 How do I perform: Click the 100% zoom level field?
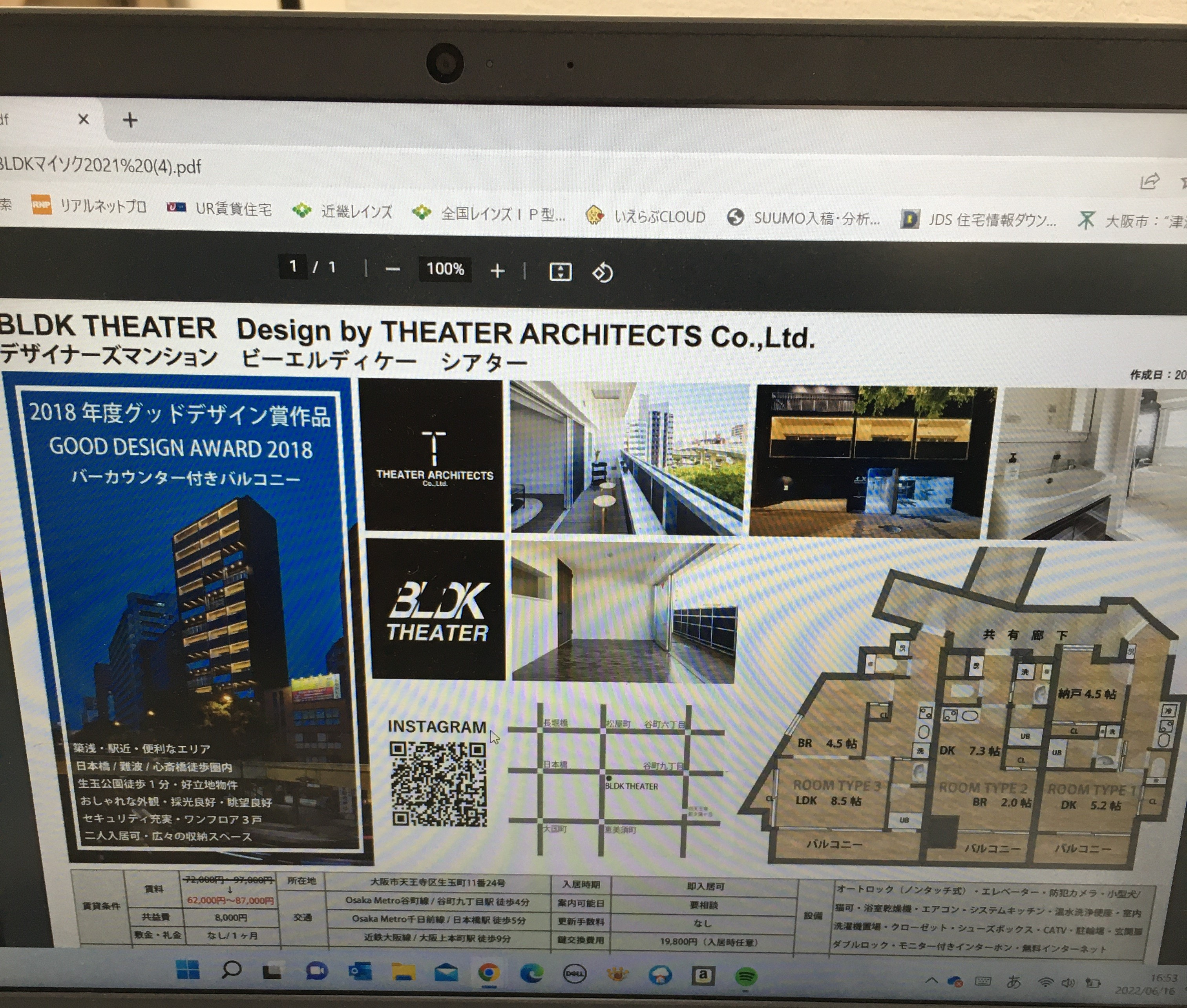coord(445,269)
